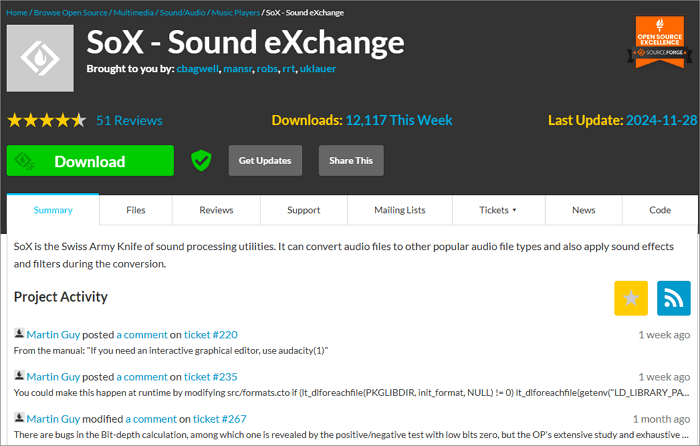The height and width of the screenshot is (446, 700).
Task: Open Browse Open Source breadcrumb link
Action: coord(71,13)
